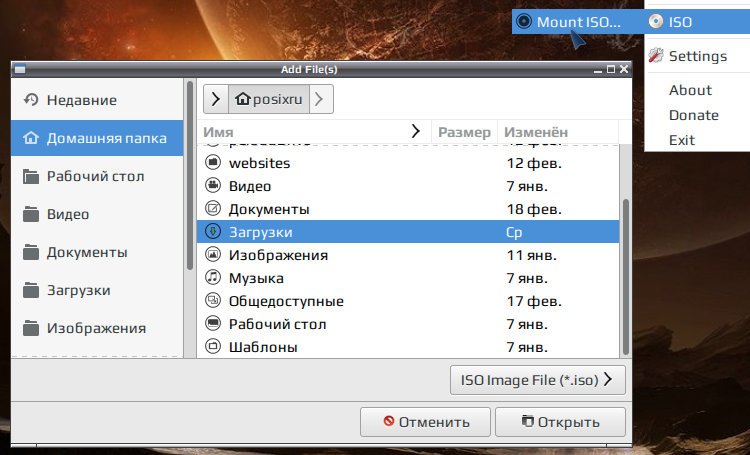Select the Рабочий стол name in file list
The height and width of the screenshot is (455, 750).
(x=277, y=324)
